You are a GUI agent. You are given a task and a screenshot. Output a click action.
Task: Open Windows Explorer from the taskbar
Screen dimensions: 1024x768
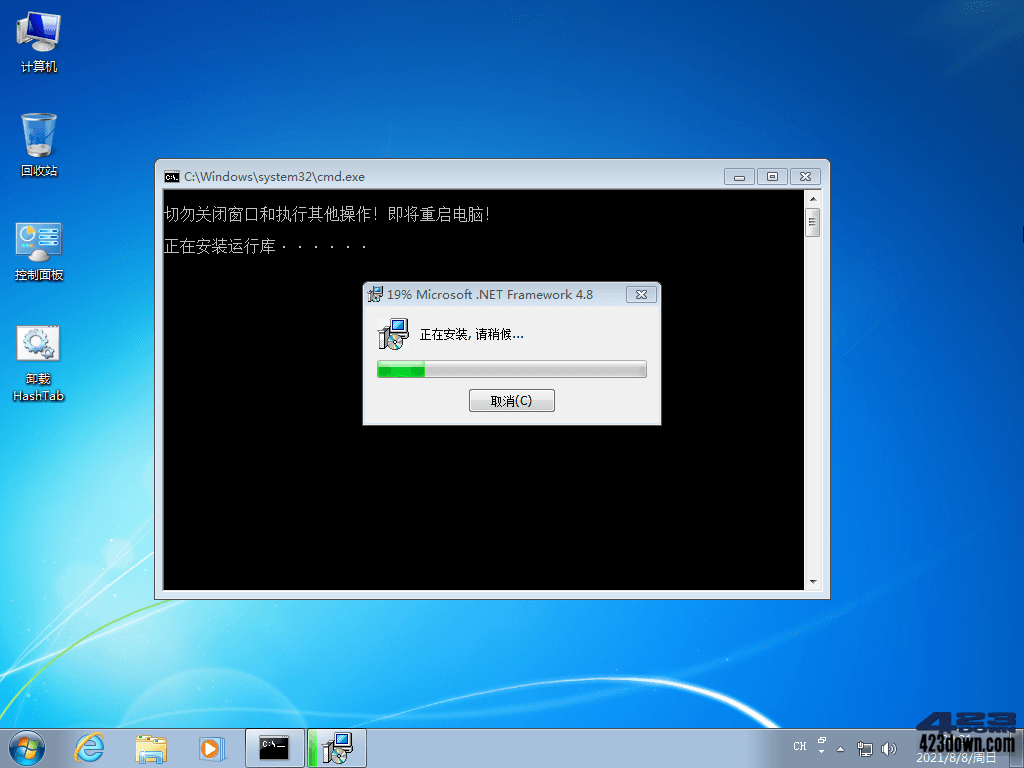(x=150, y=748)
